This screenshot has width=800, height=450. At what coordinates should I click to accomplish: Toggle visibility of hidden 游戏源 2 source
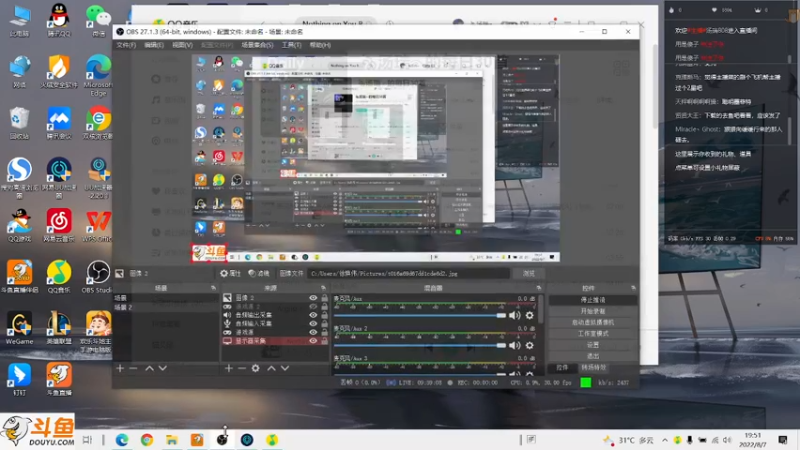(313, 307)
